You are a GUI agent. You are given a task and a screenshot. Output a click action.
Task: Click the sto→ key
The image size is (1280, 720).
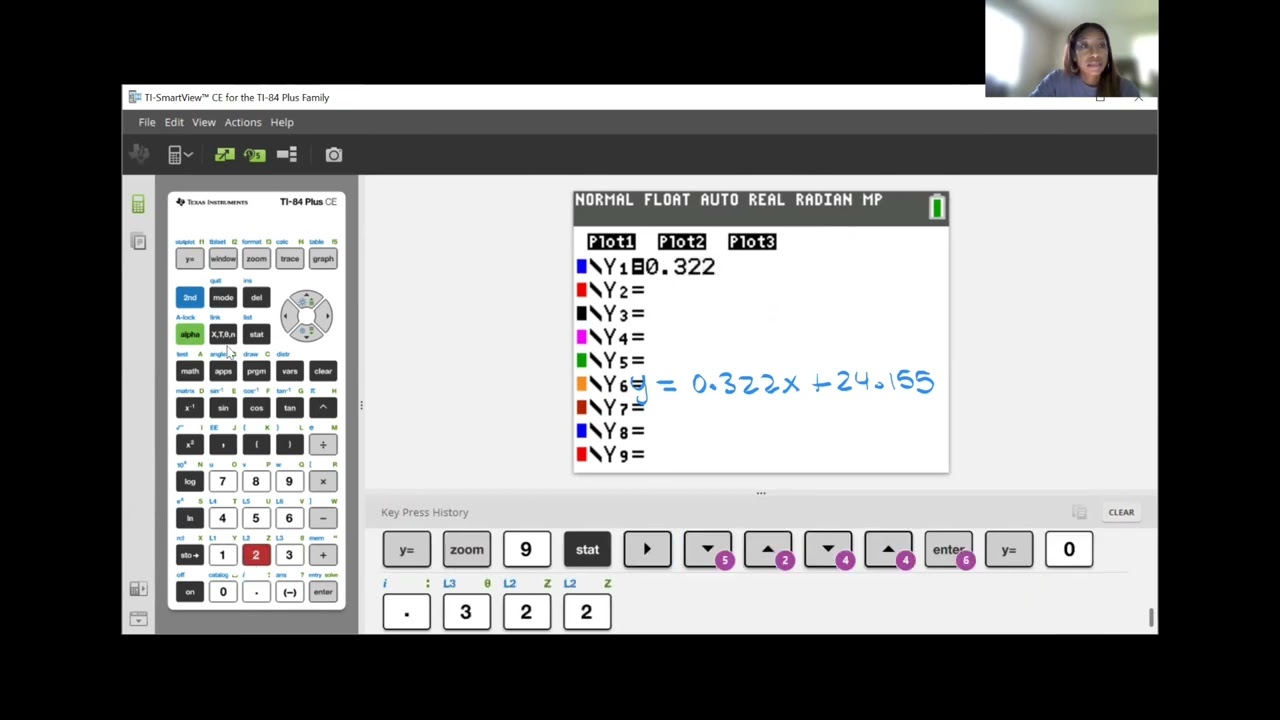pos(190,555)
